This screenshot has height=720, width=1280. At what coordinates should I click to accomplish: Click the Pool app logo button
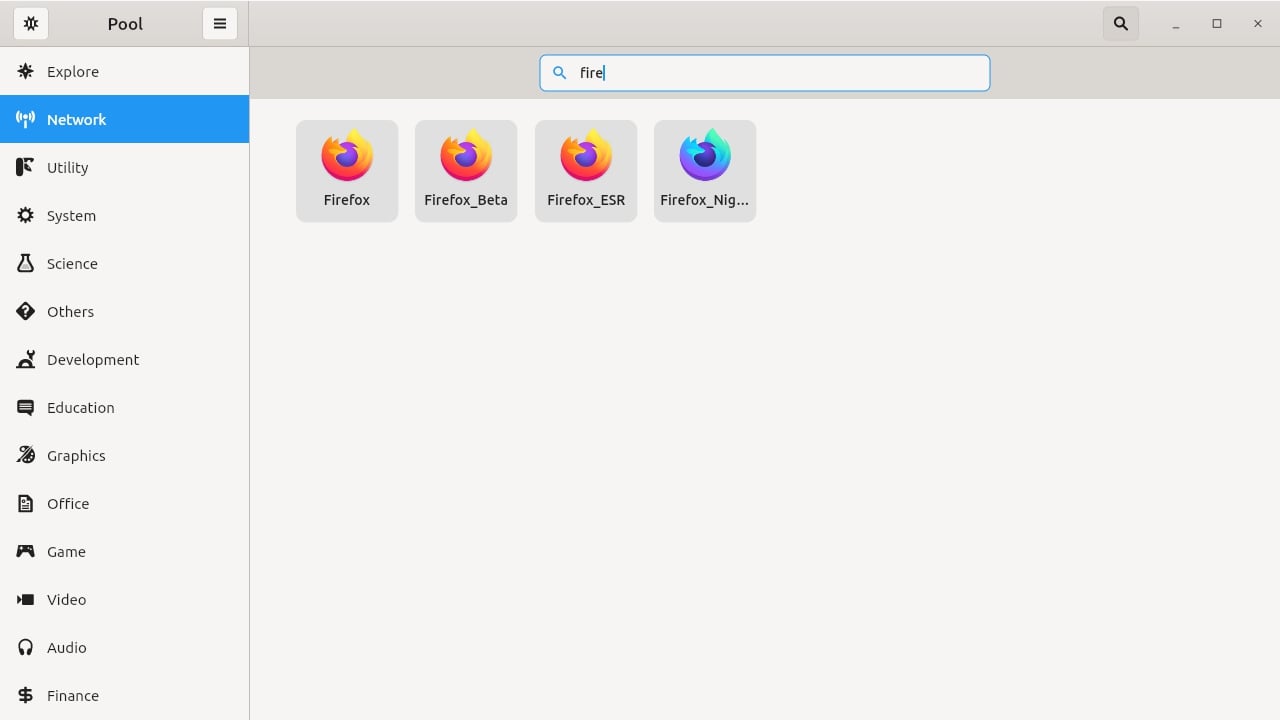pos(31,23)
